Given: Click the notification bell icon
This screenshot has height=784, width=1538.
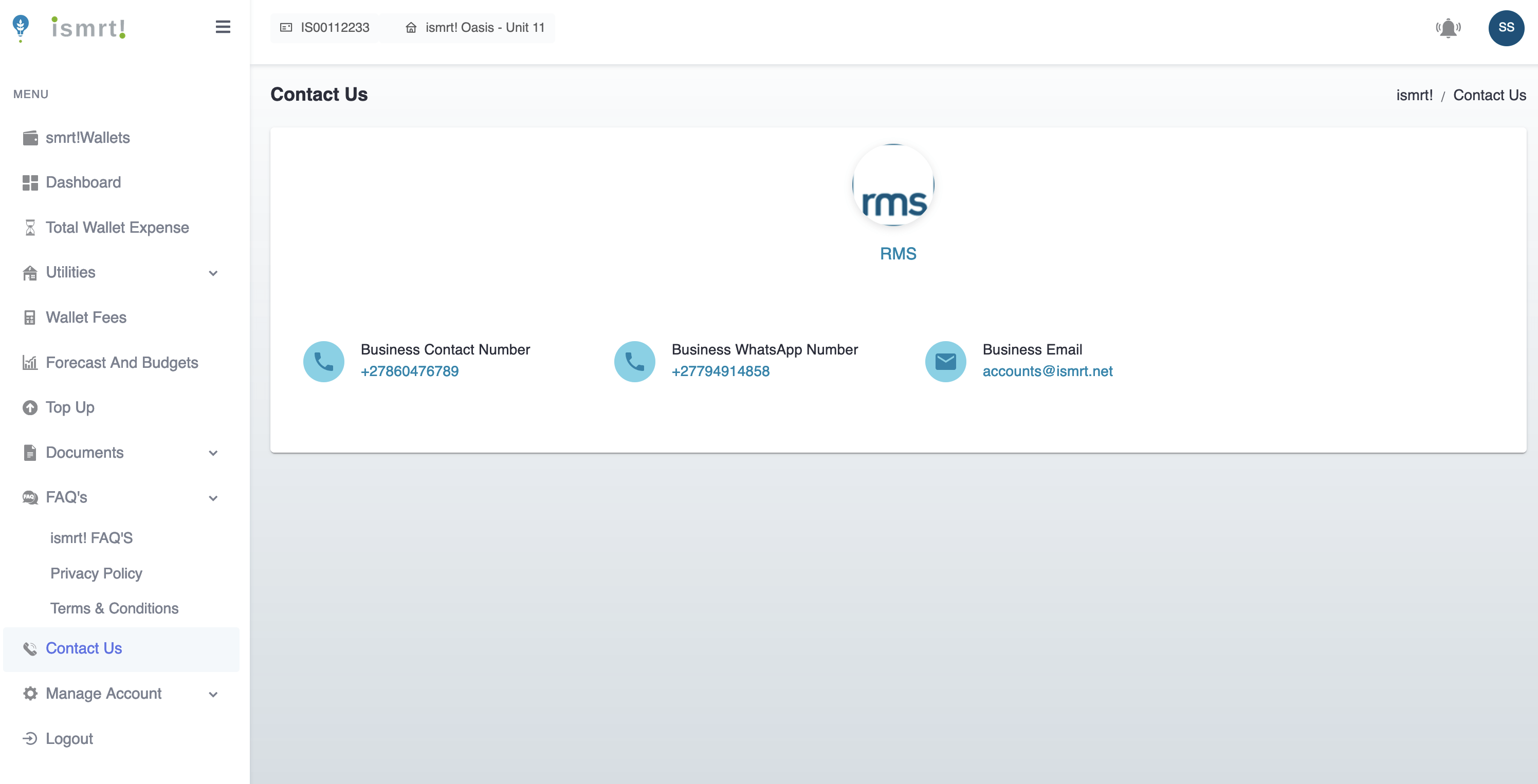Looking at the screenshot, I should tap(1448, 28).
